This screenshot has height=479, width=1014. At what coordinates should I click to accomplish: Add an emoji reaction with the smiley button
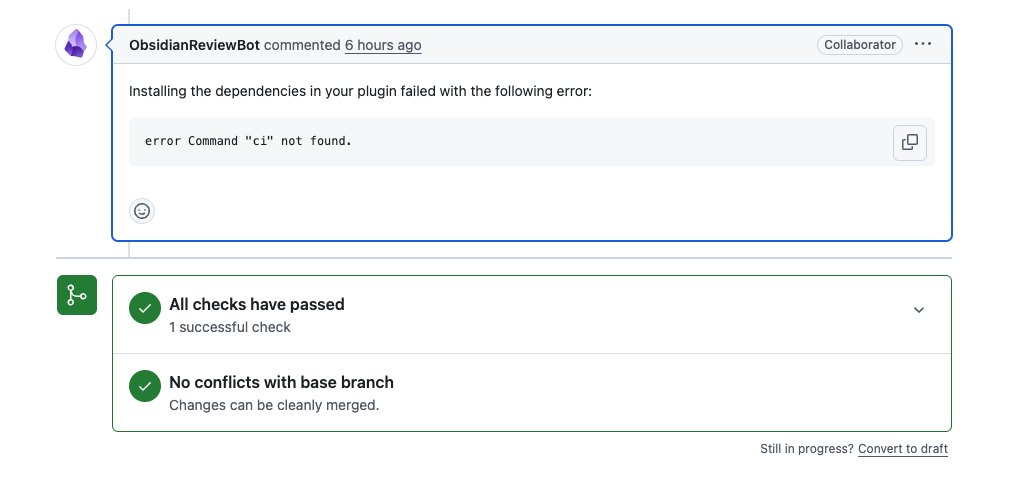(142, 211)
